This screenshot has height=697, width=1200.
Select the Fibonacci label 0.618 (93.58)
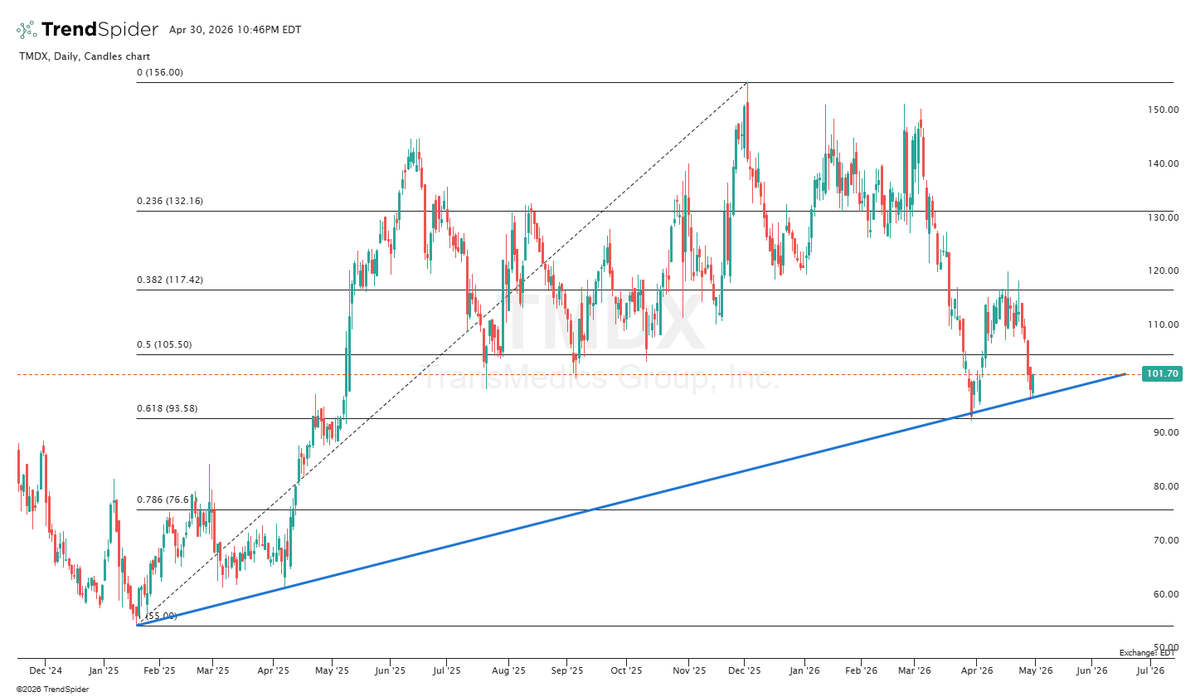pos(167,408)
